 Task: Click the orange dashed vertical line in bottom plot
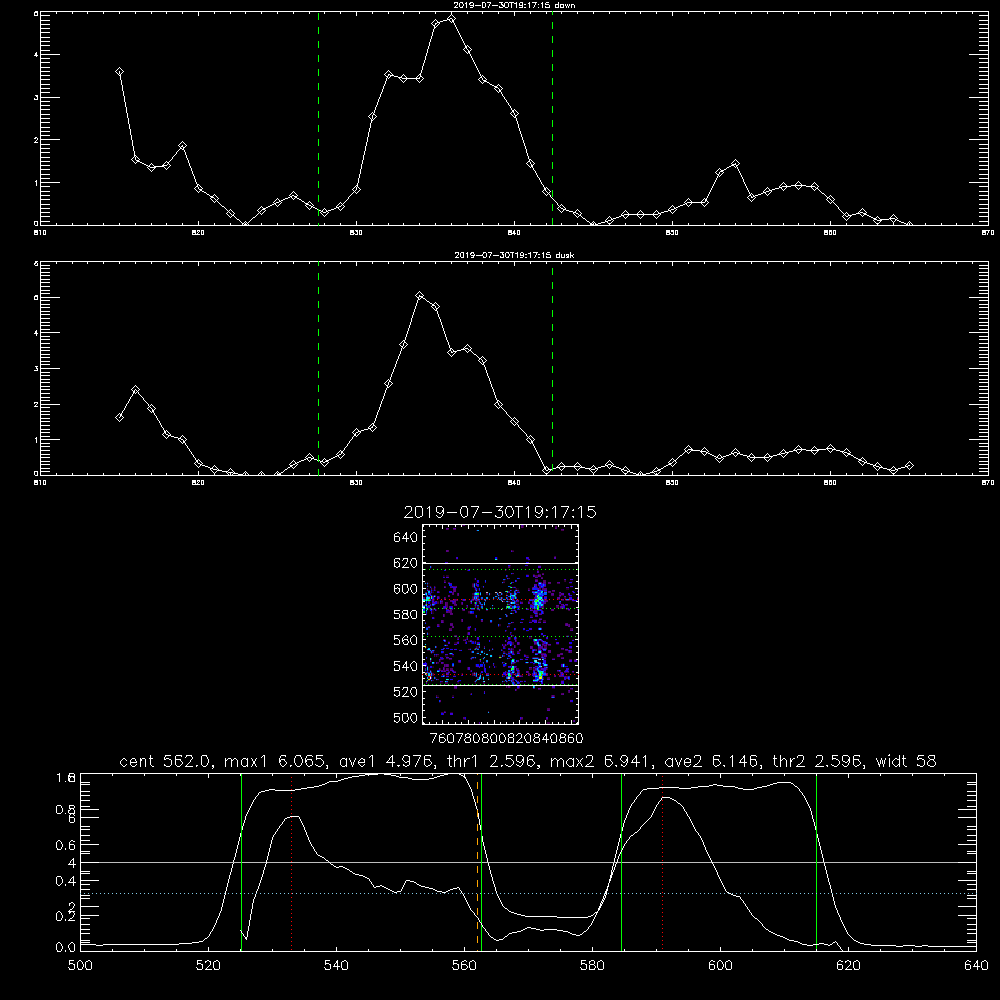[x=477, y=861]
